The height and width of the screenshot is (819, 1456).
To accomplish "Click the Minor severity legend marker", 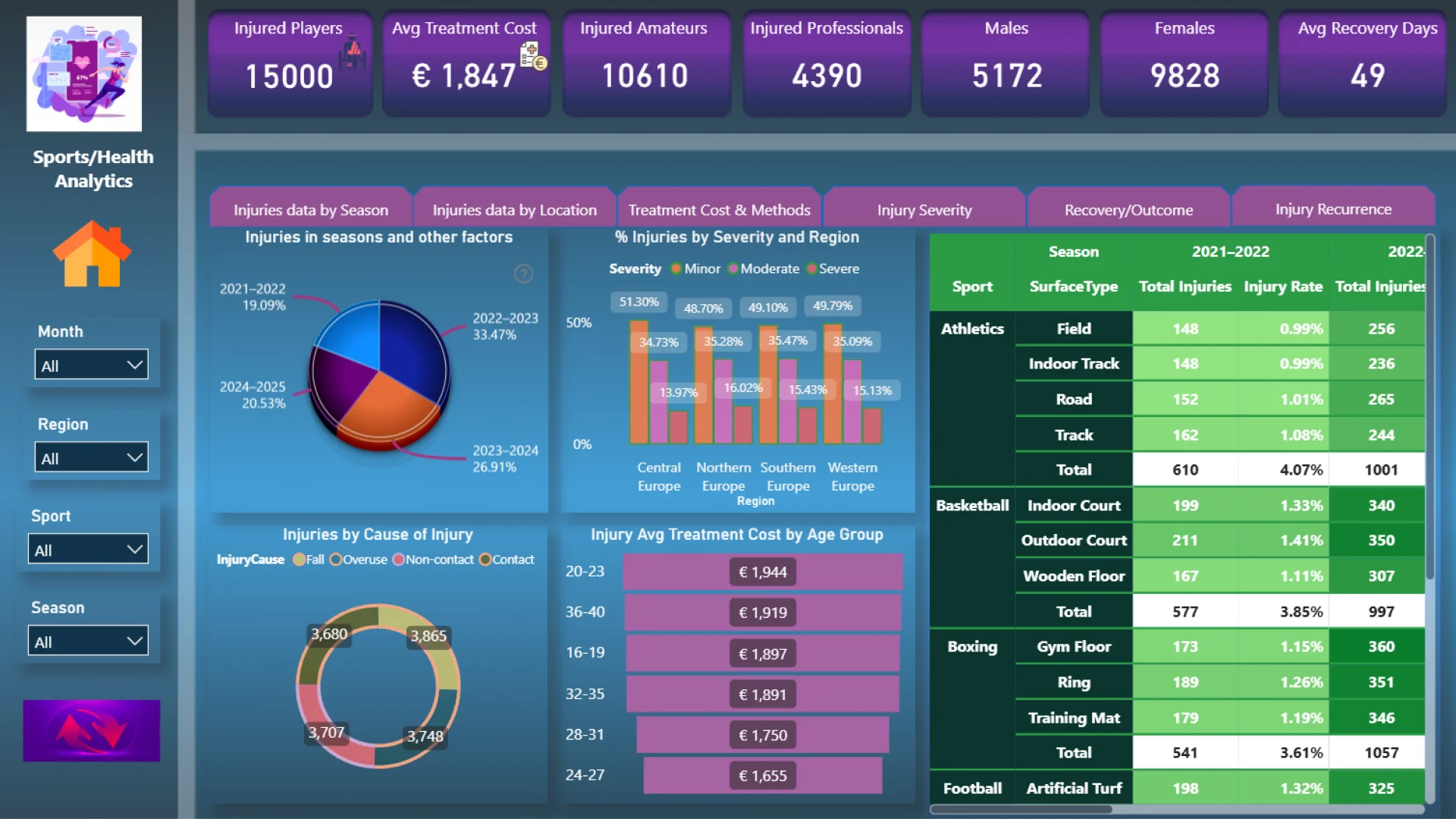I will tap(676, 268).
